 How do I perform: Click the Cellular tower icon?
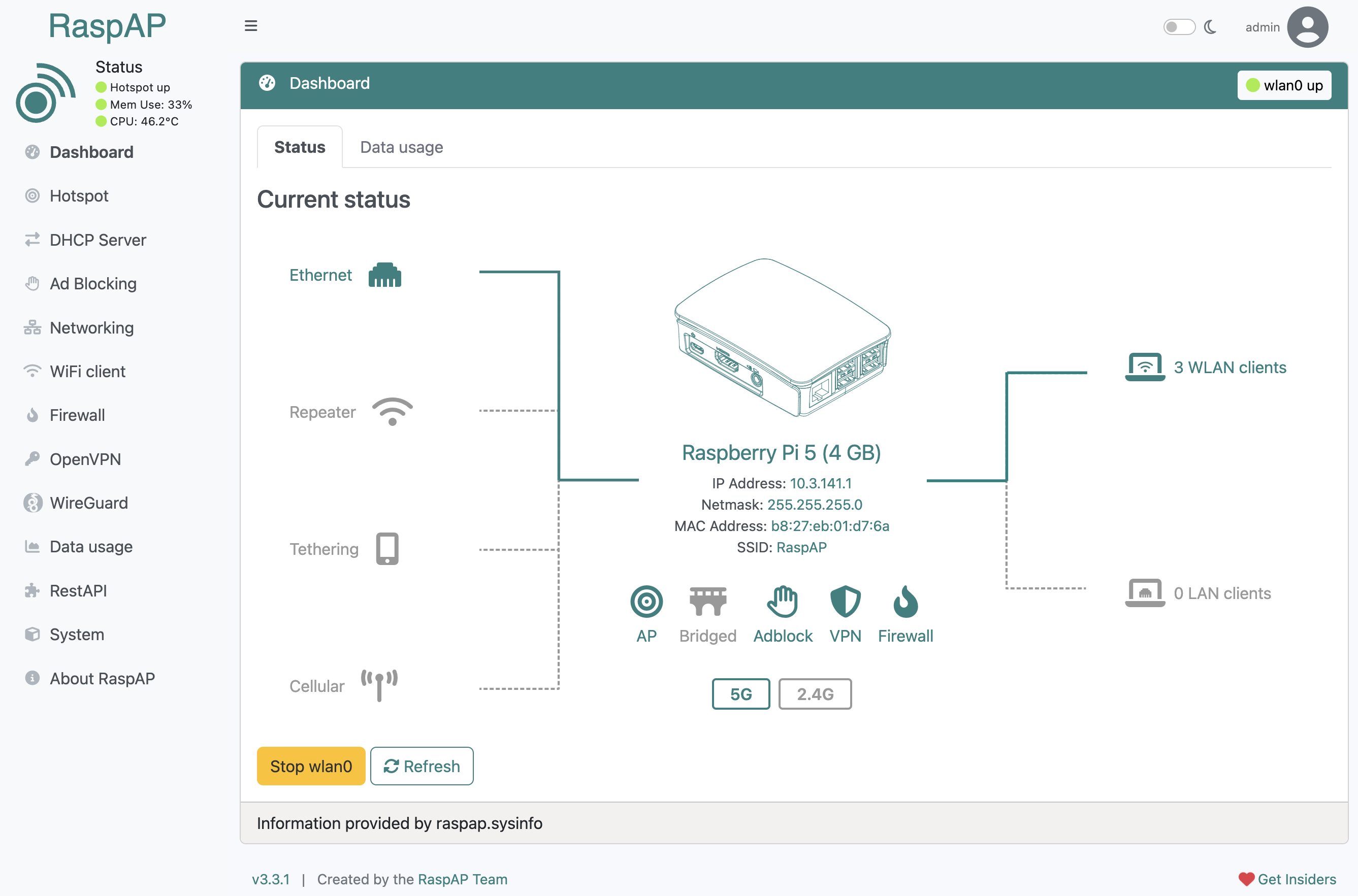pos(379,686)
